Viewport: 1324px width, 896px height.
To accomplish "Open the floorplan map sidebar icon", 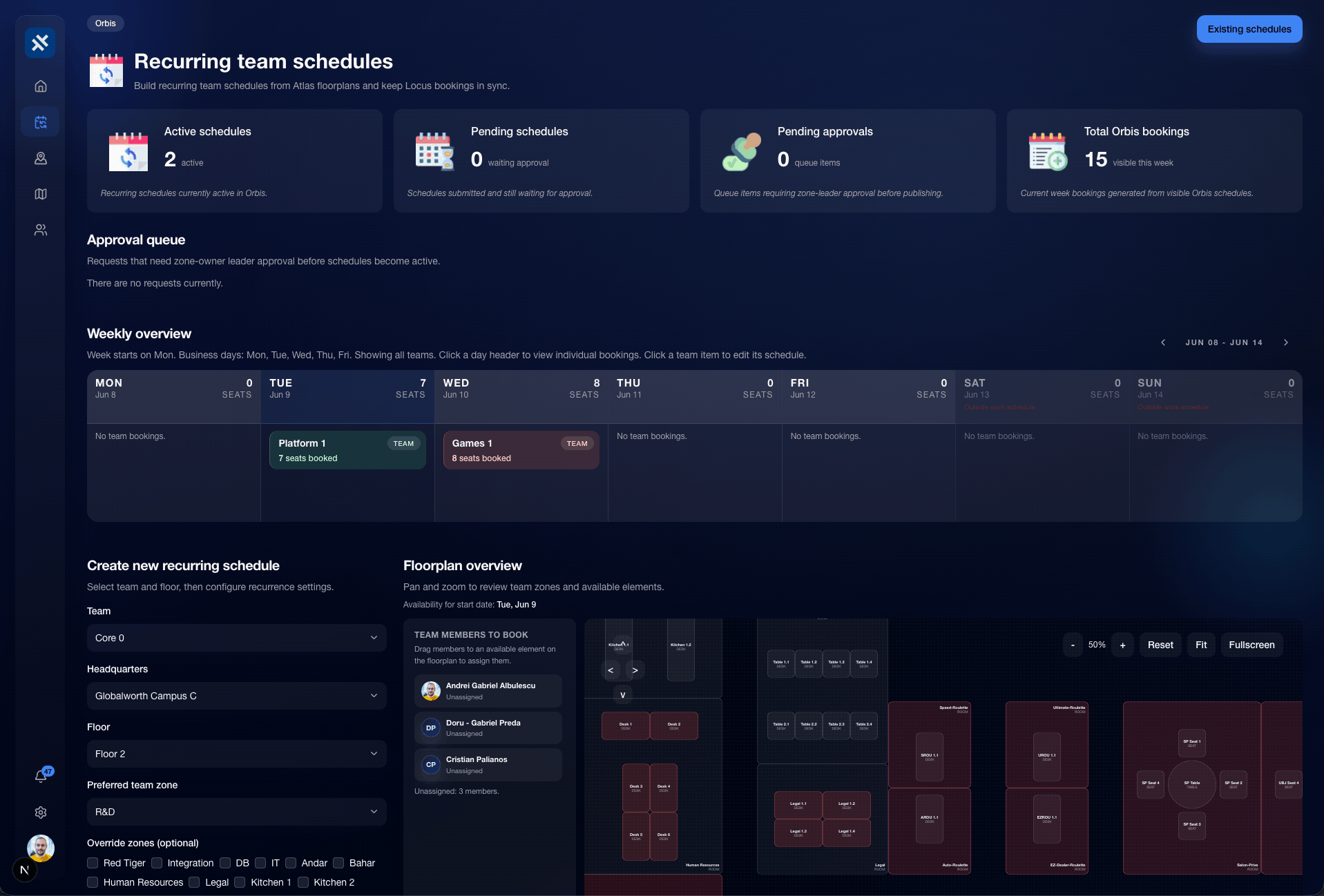I will 41,194.
